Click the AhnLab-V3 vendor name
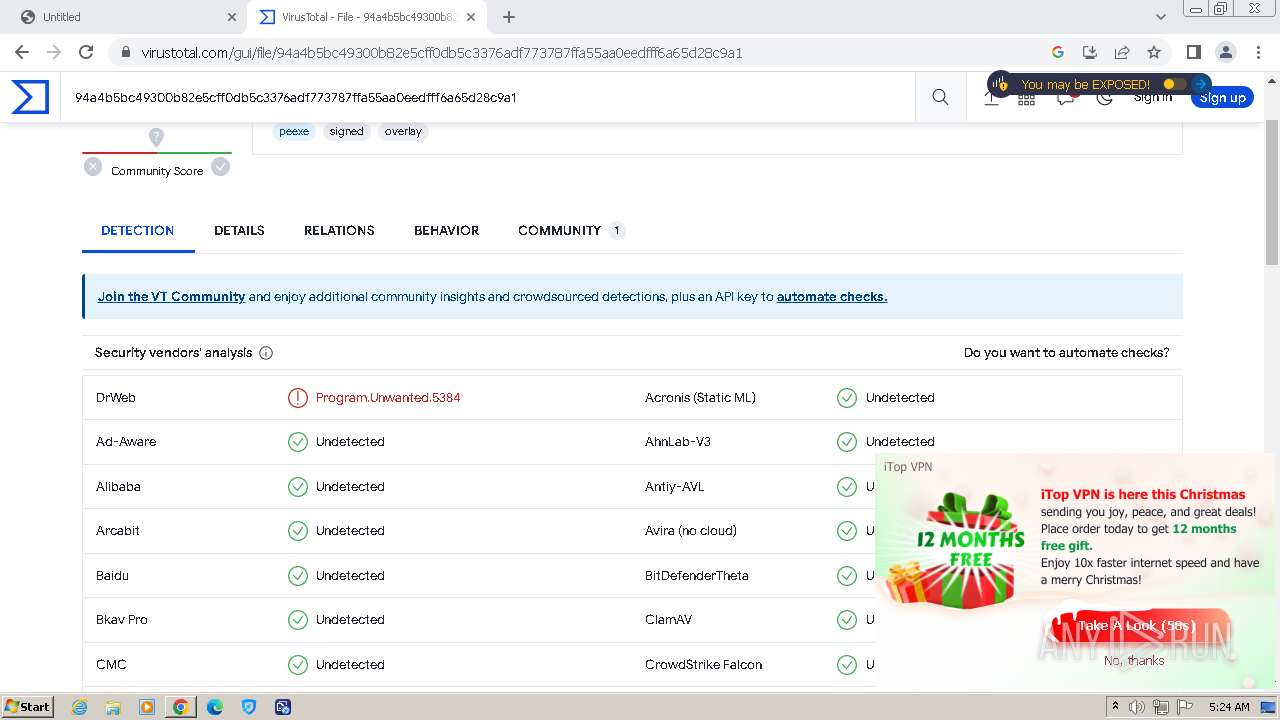Image resolution: width=1280 pixels, height=720 pixels. [x=678, y=442]
